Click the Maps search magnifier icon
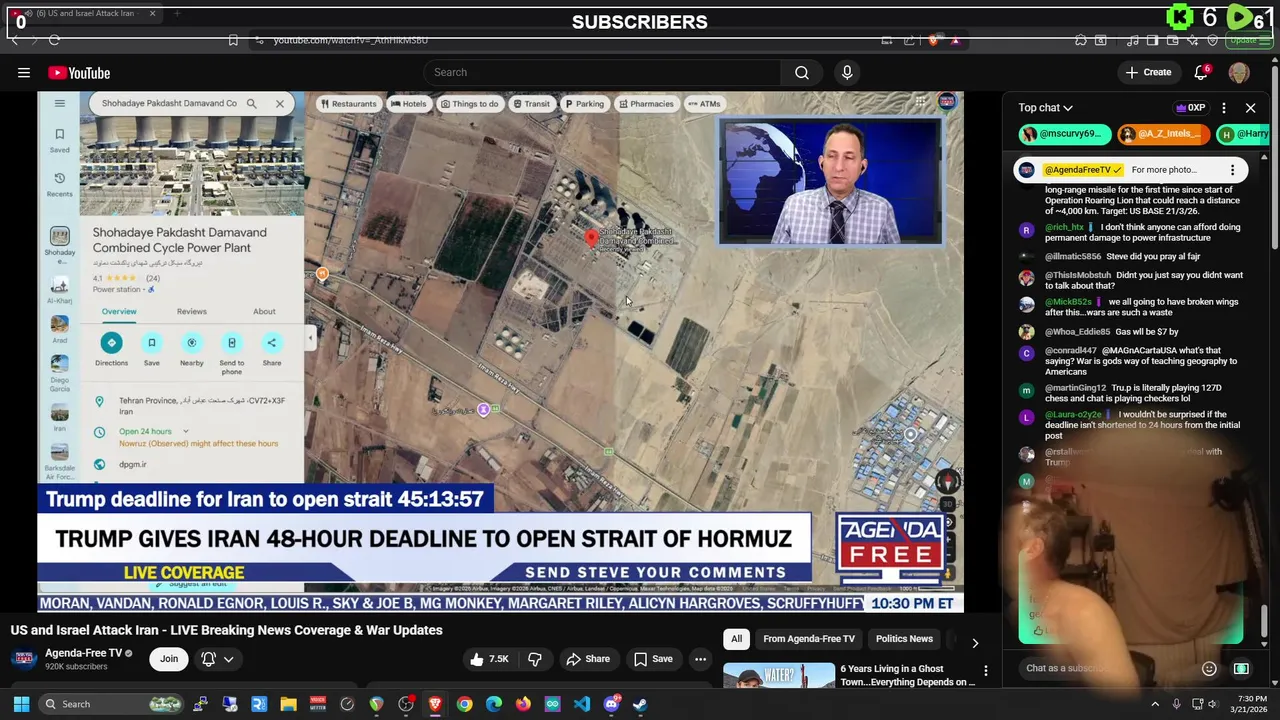The image size is (1280, 720). pyautogui.click(x=252, y=103)
